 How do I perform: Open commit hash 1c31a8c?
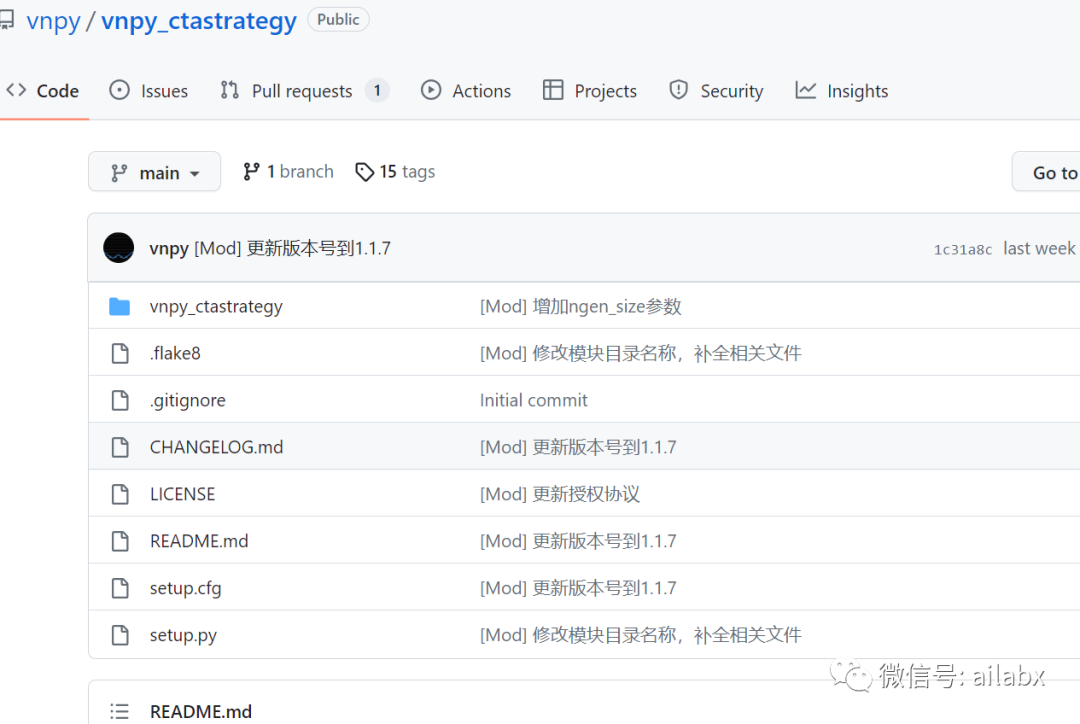[x=963, y=249]
